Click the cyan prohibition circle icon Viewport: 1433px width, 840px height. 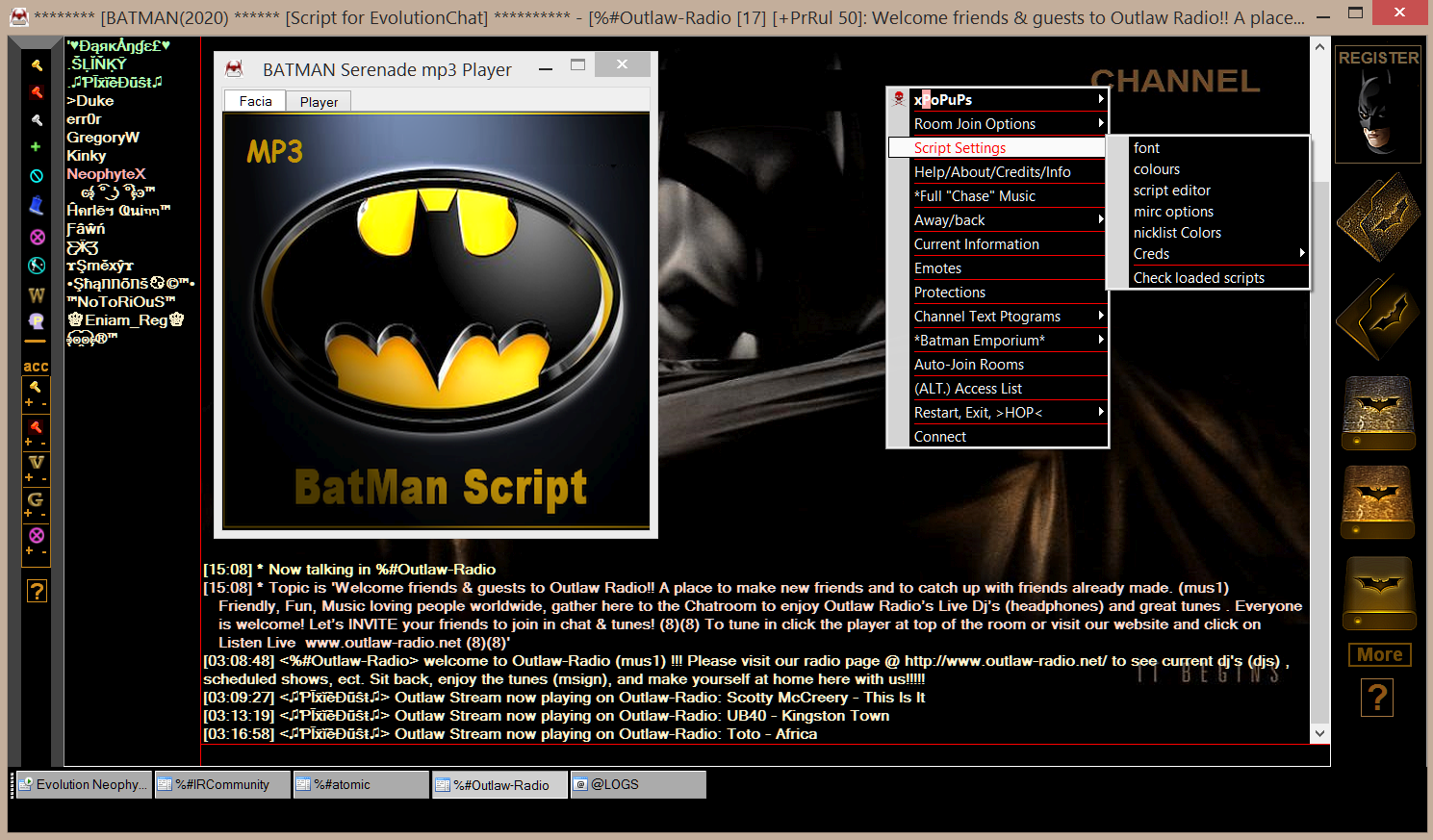pyautogui.click(x=37, y=176)
